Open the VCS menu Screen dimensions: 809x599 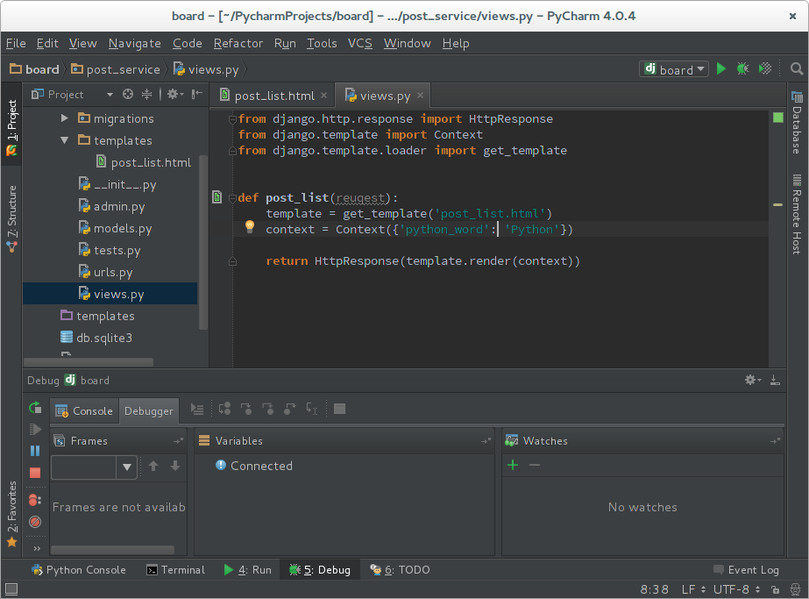(360, 43)
